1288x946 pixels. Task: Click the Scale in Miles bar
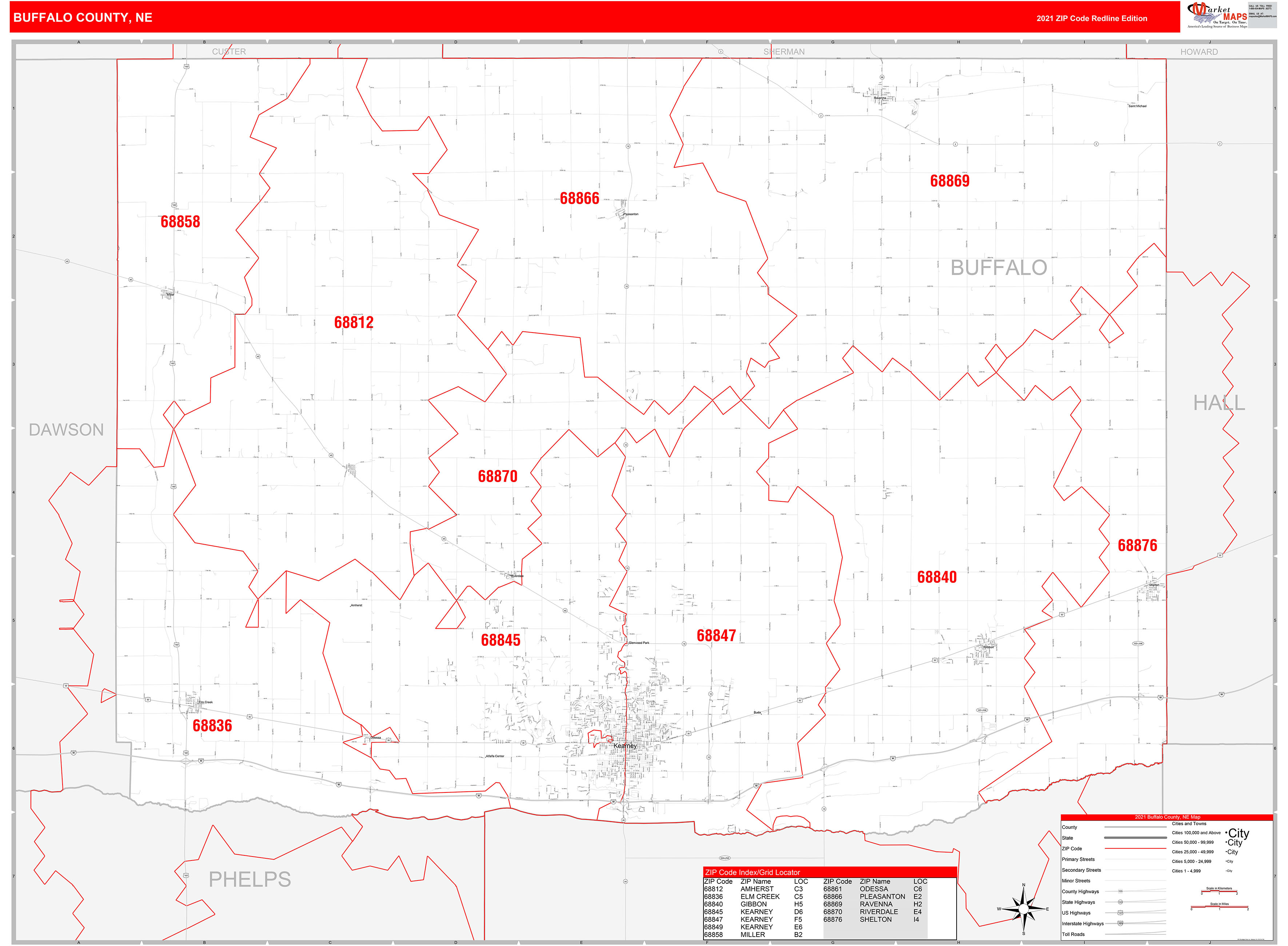pos(1220,906)
